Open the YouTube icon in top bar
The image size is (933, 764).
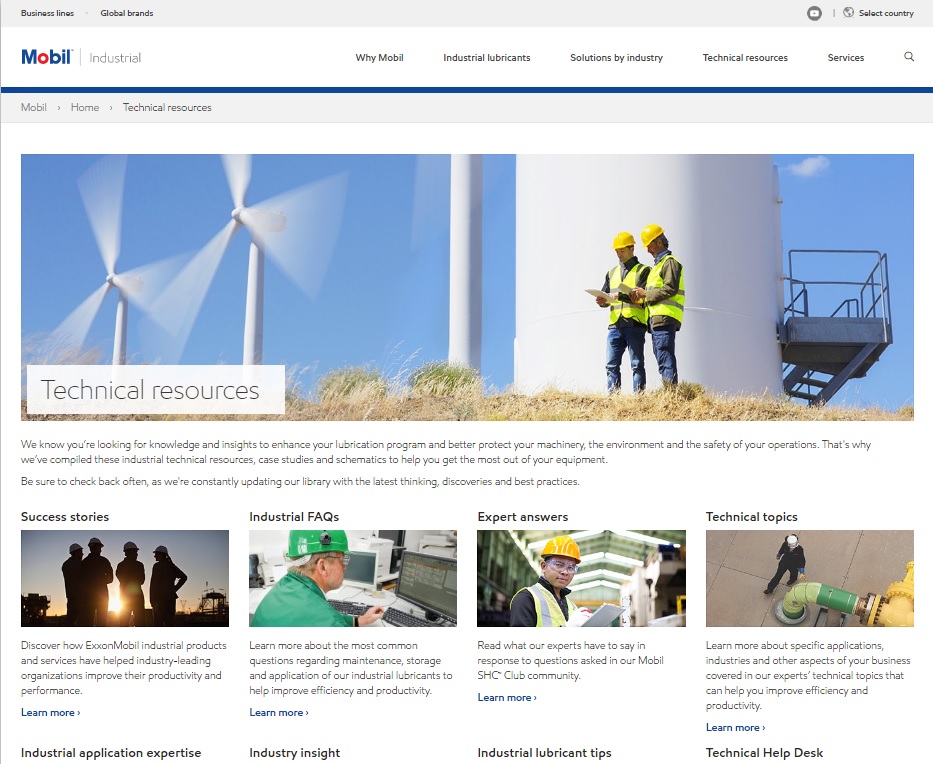click(x=814, y=13)
